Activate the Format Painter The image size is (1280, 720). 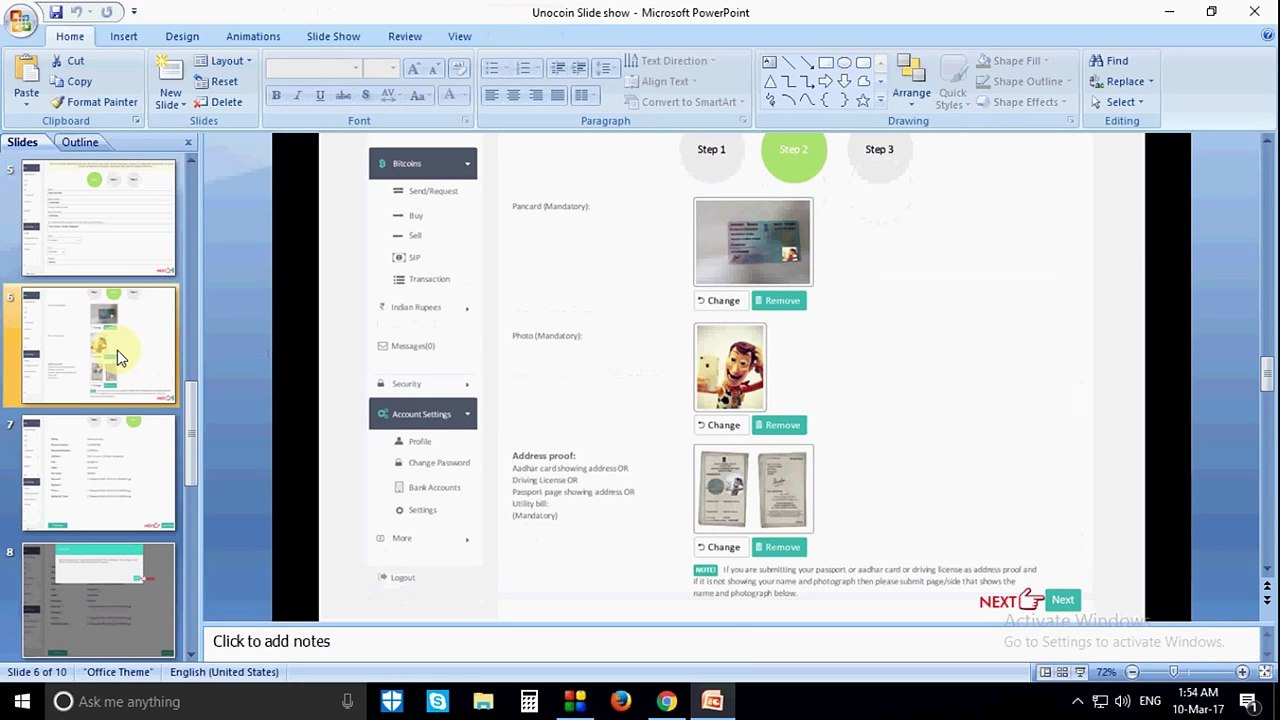click(x=94, y=102)
